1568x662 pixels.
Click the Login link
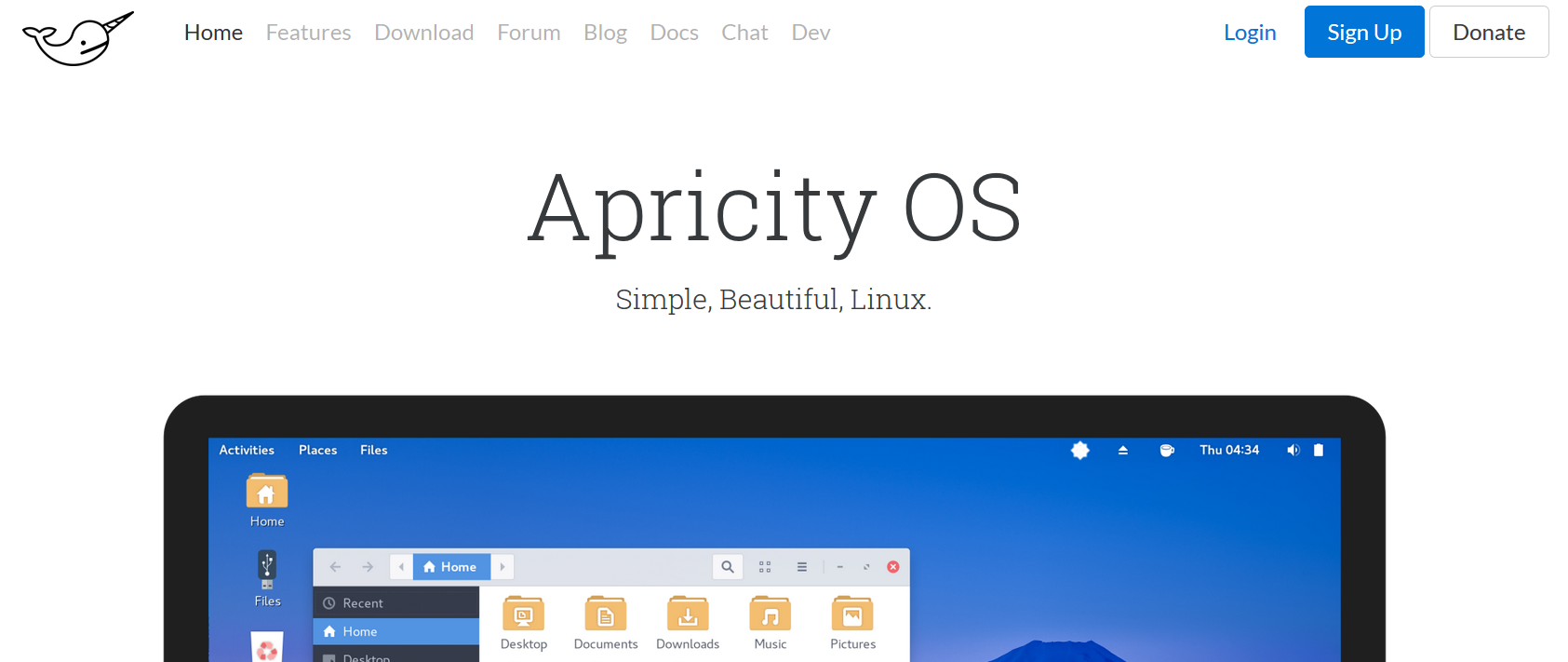pyautogui.click(x=1249, y=33)
